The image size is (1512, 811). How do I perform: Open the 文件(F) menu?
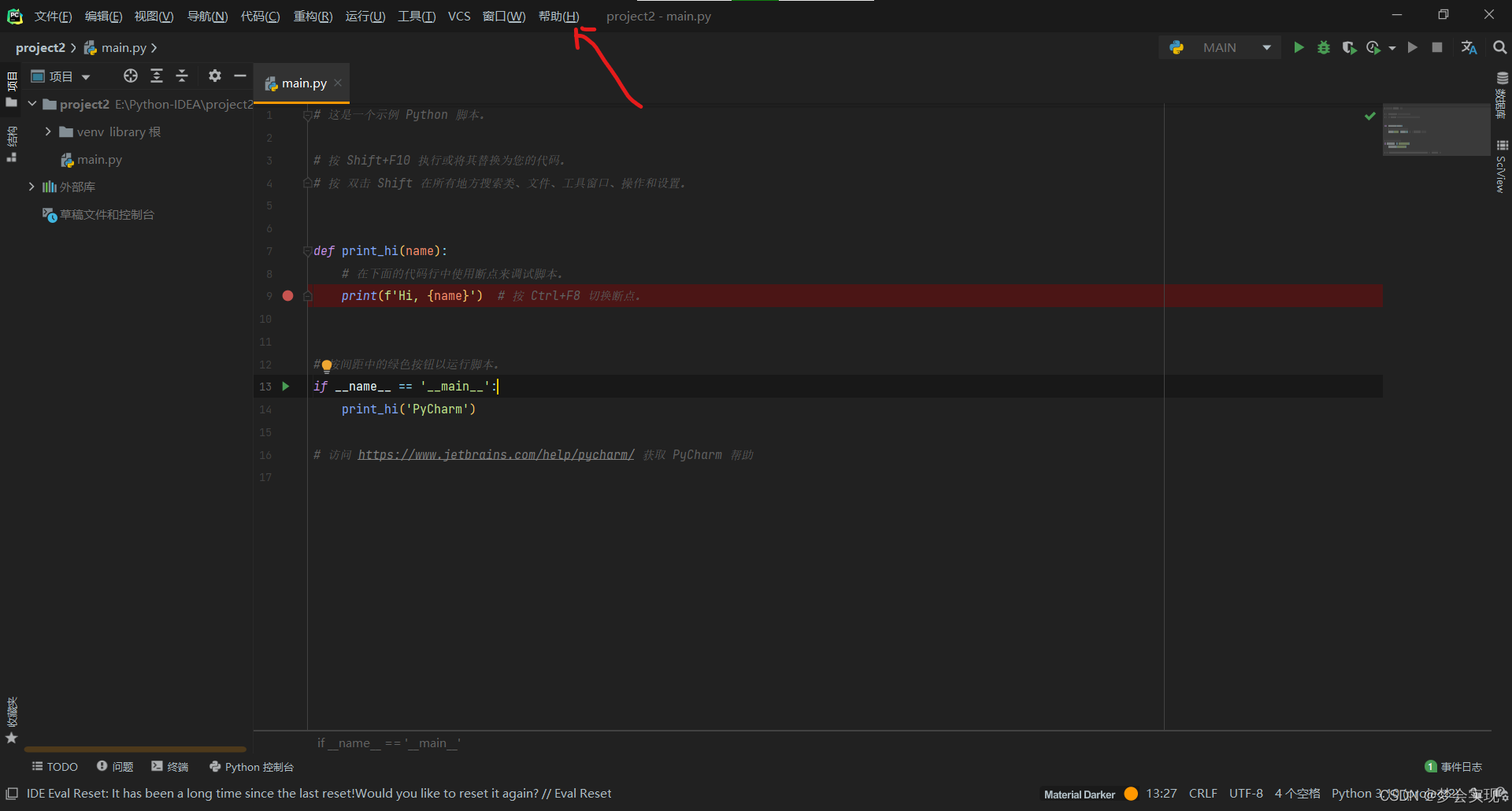[54, 17]
